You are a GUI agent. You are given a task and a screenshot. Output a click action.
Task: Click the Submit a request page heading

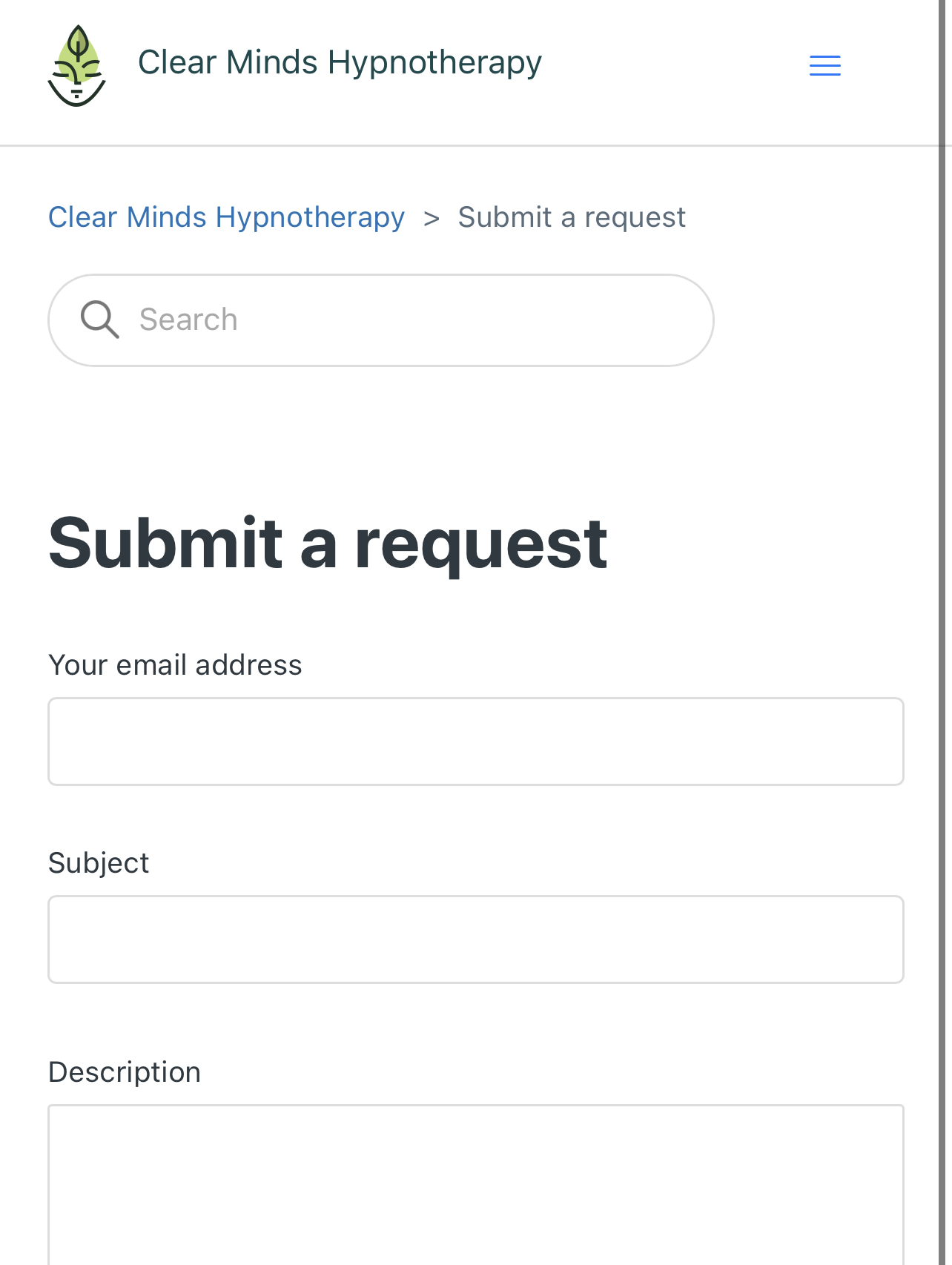pyautogui.click(x=328, y=545)
